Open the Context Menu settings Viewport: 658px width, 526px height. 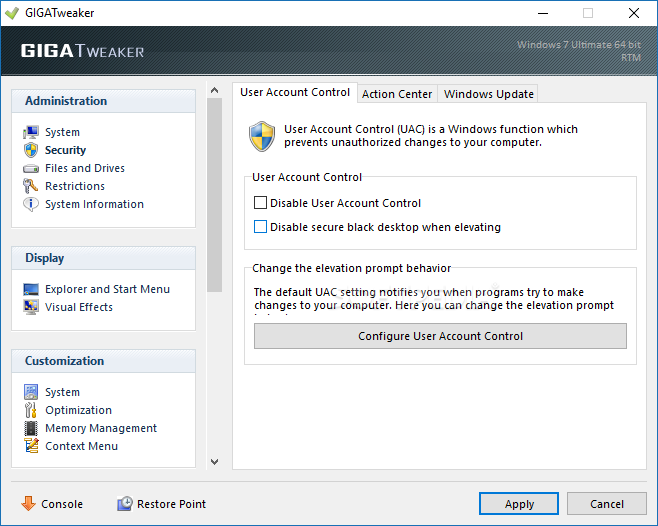[81, 446]
